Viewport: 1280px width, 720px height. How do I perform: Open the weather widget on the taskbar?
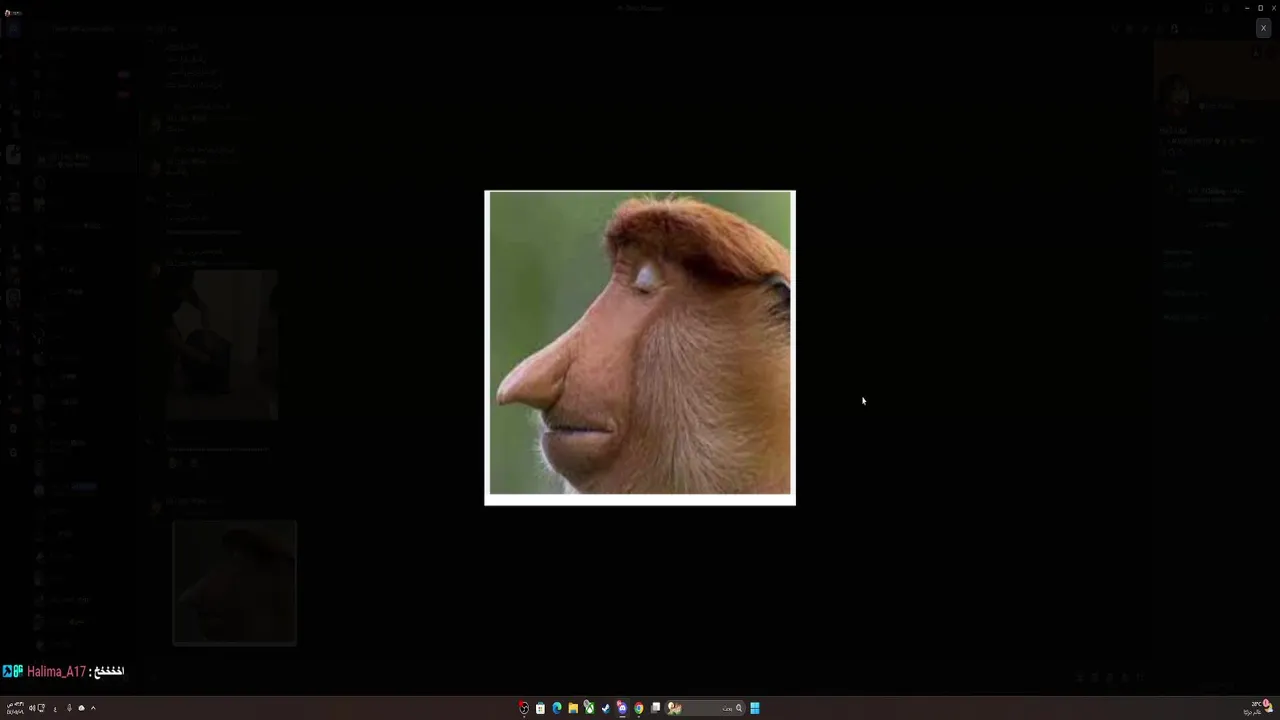tap(1260, 708)
